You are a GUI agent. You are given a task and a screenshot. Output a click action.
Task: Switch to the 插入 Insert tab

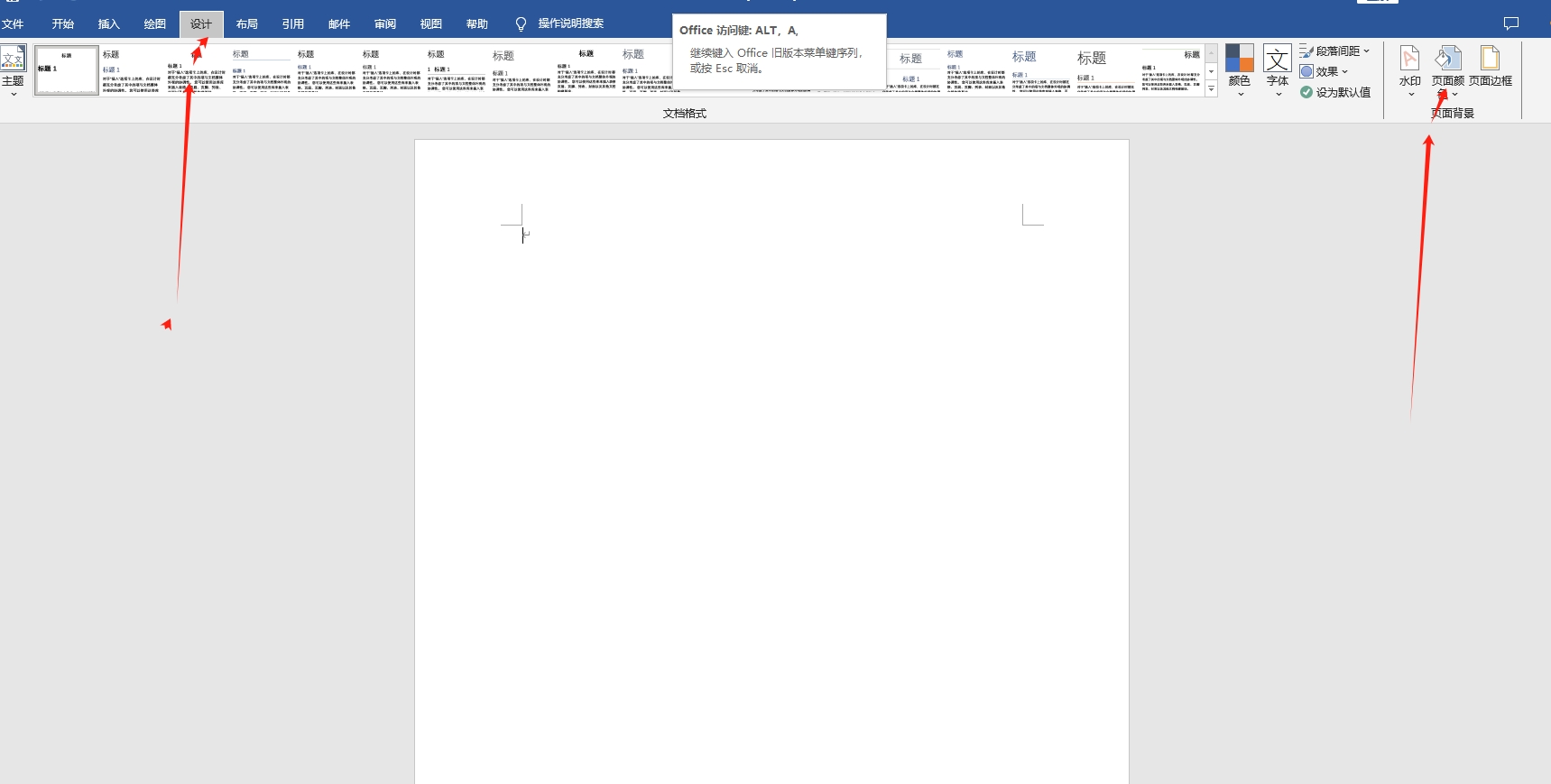pos(109,24)
